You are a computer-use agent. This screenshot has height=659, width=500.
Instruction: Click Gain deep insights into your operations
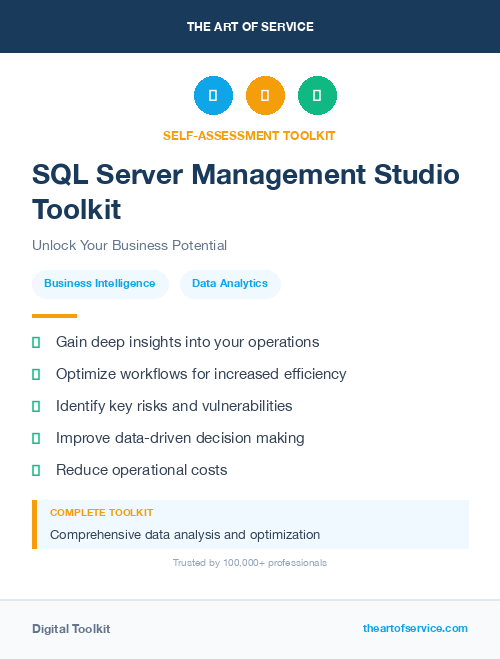point(187,342)
